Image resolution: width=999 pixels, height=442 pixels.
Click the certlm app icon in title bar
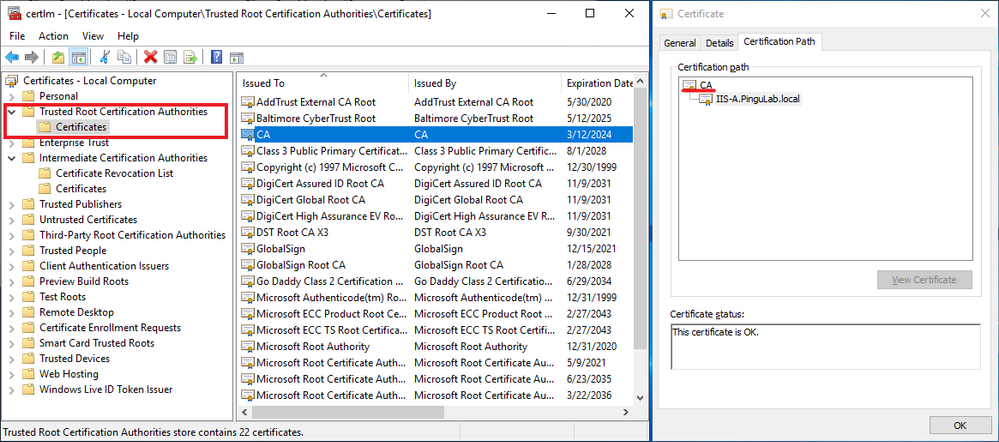tap(14, 14)
